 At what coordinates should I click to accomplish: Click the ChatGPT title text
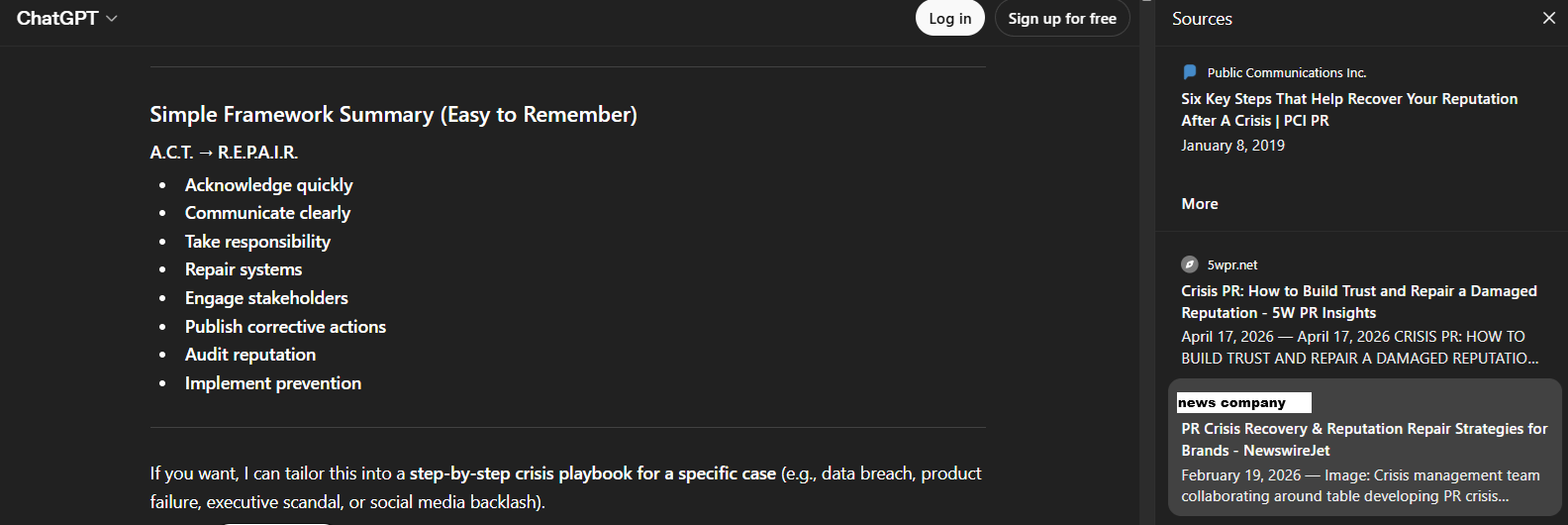[56, 18]
